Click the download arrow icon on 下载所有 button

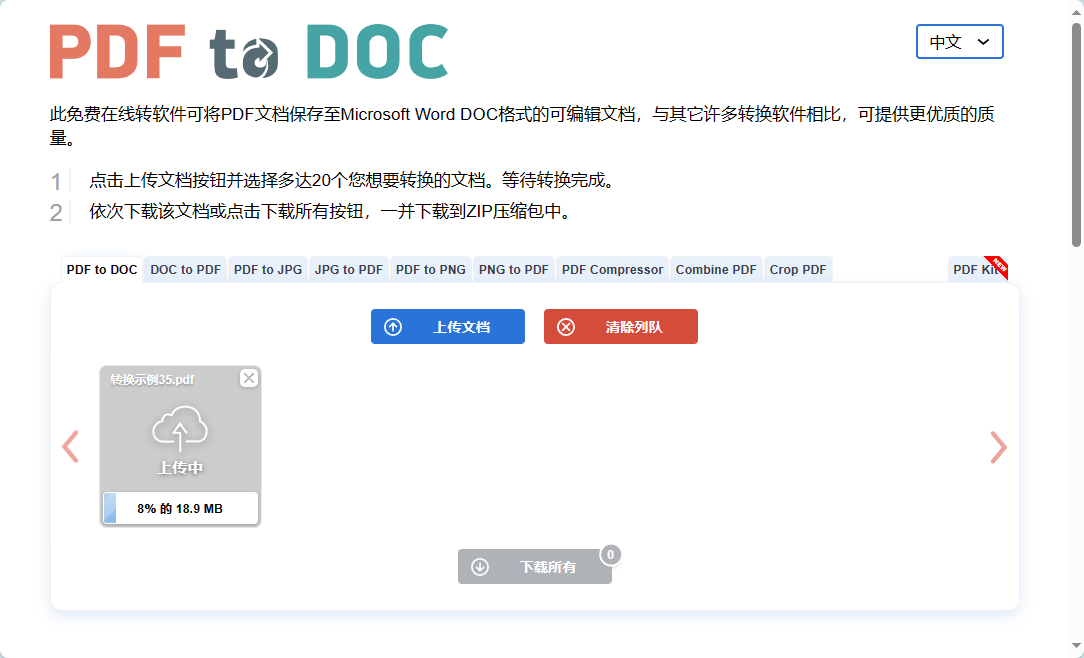[x=481, y=566]
